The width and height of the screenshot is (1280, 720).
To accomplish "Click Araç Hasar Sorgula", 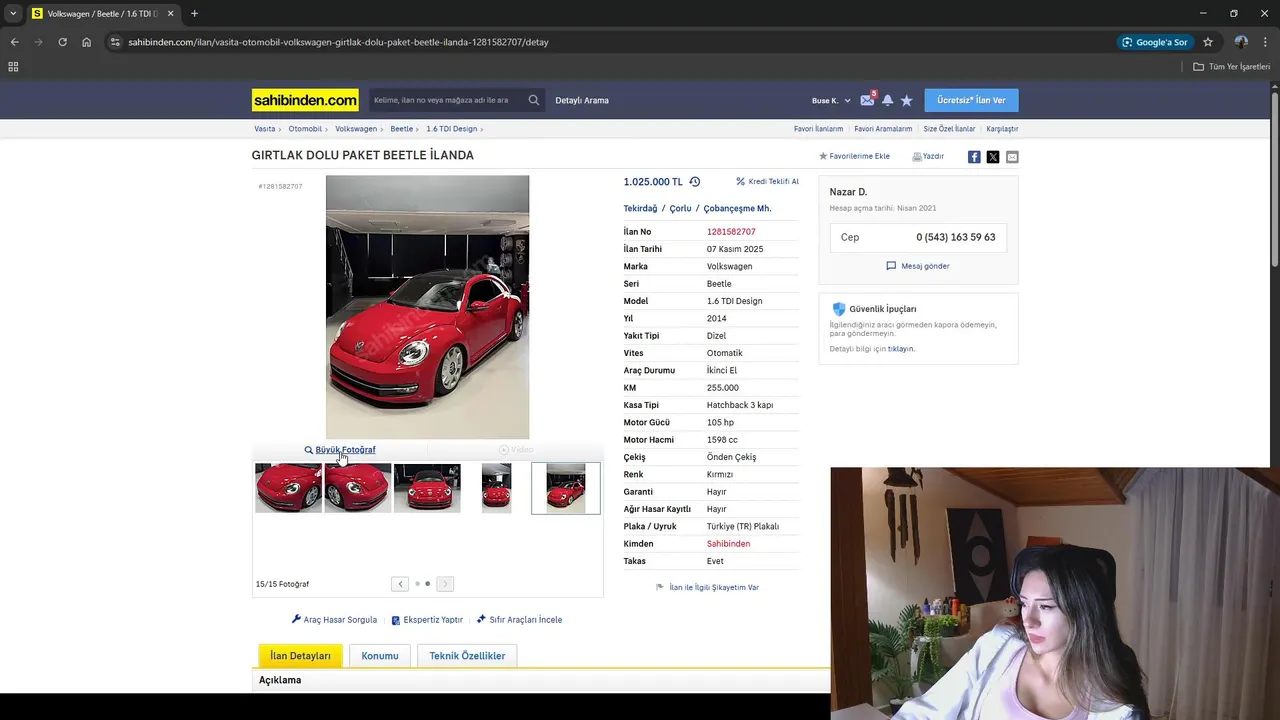I will click(334, 620).
